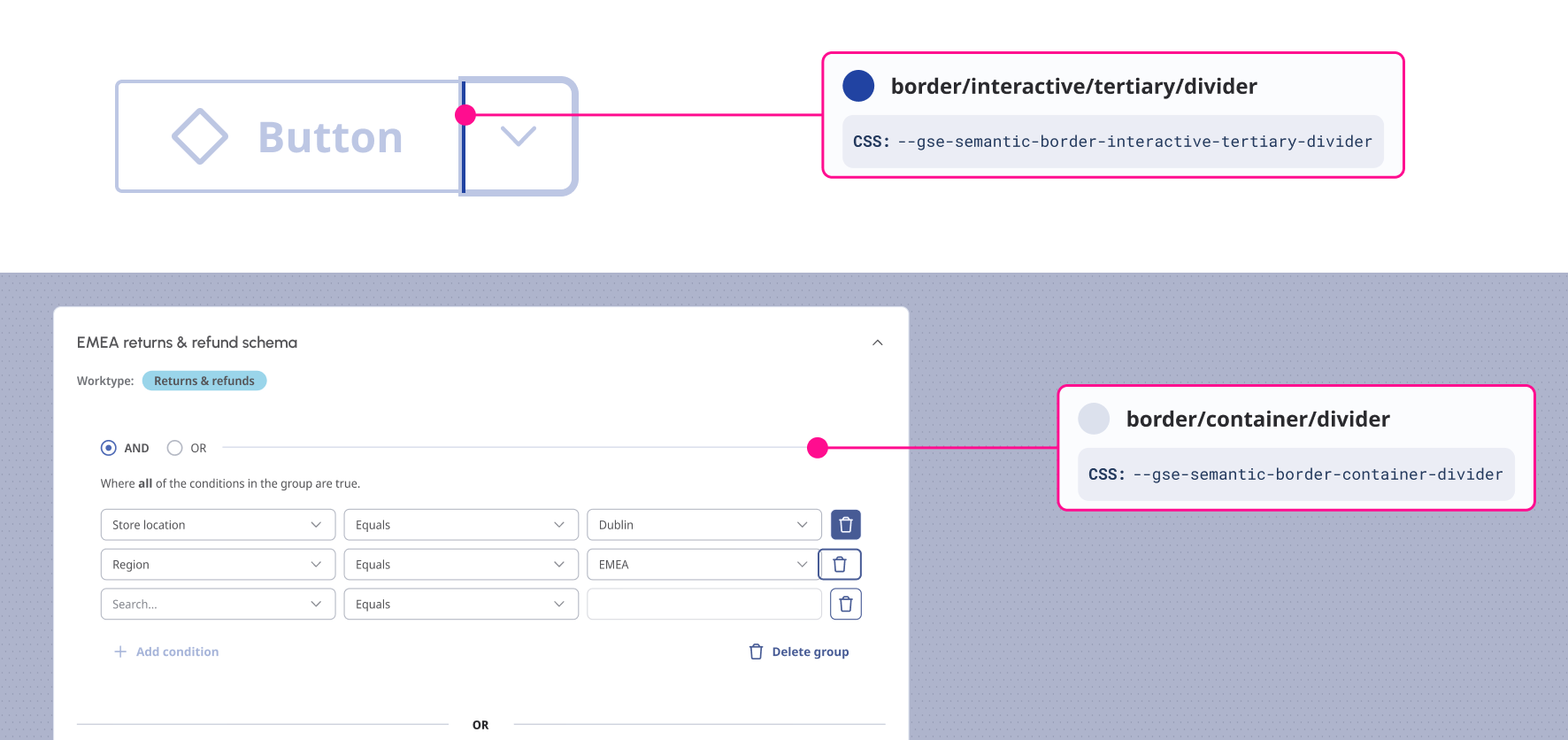Viewport: 1568px width, 740px height.
Task: Click the empty value field in third row
Action: pos(703,605)
